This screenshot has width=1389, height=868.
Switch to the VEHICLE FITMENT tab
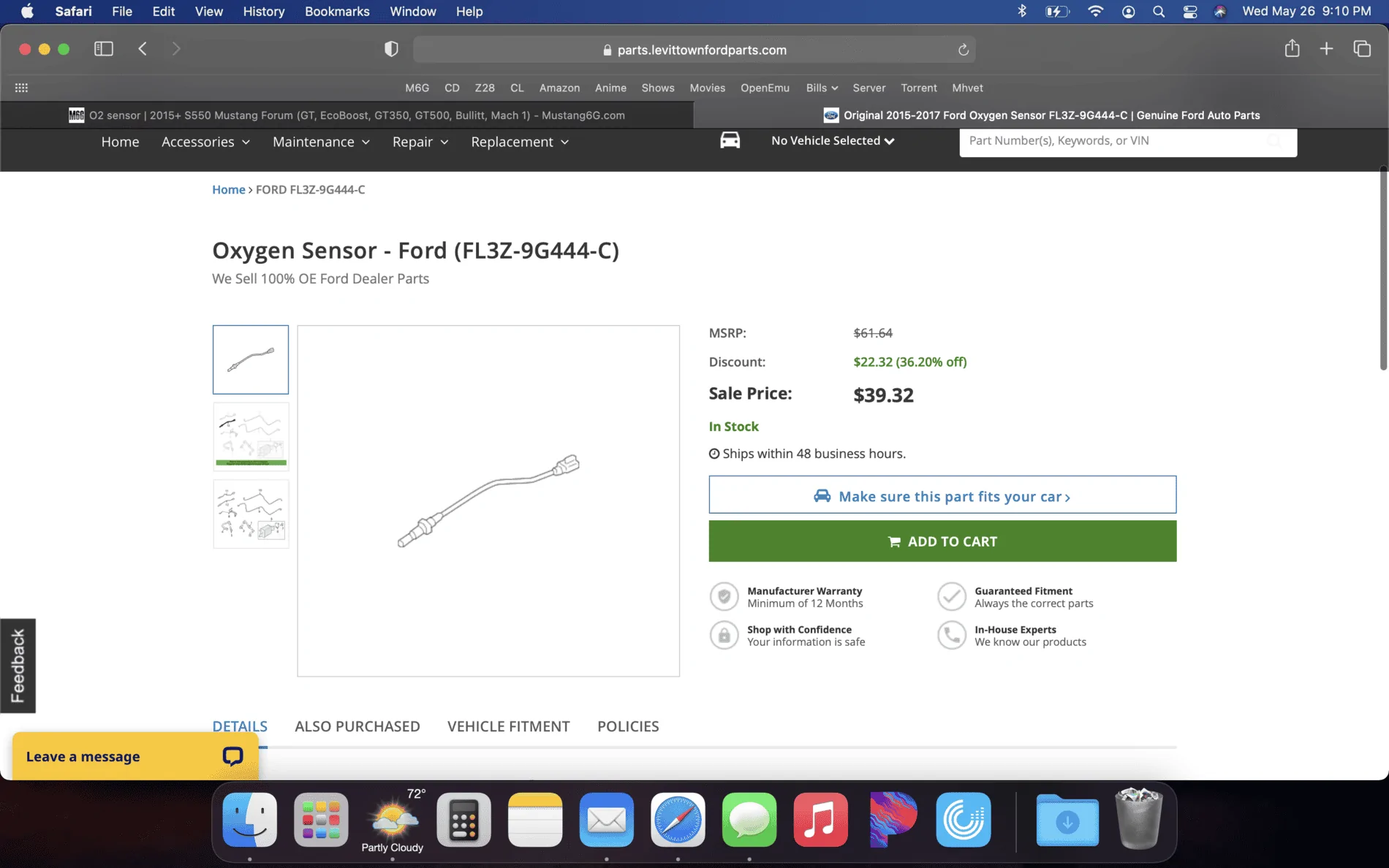point(509,726)
